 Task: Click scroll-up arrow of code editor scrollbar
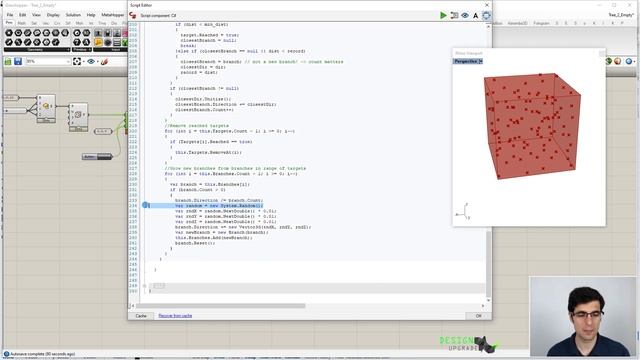point(488,27)
